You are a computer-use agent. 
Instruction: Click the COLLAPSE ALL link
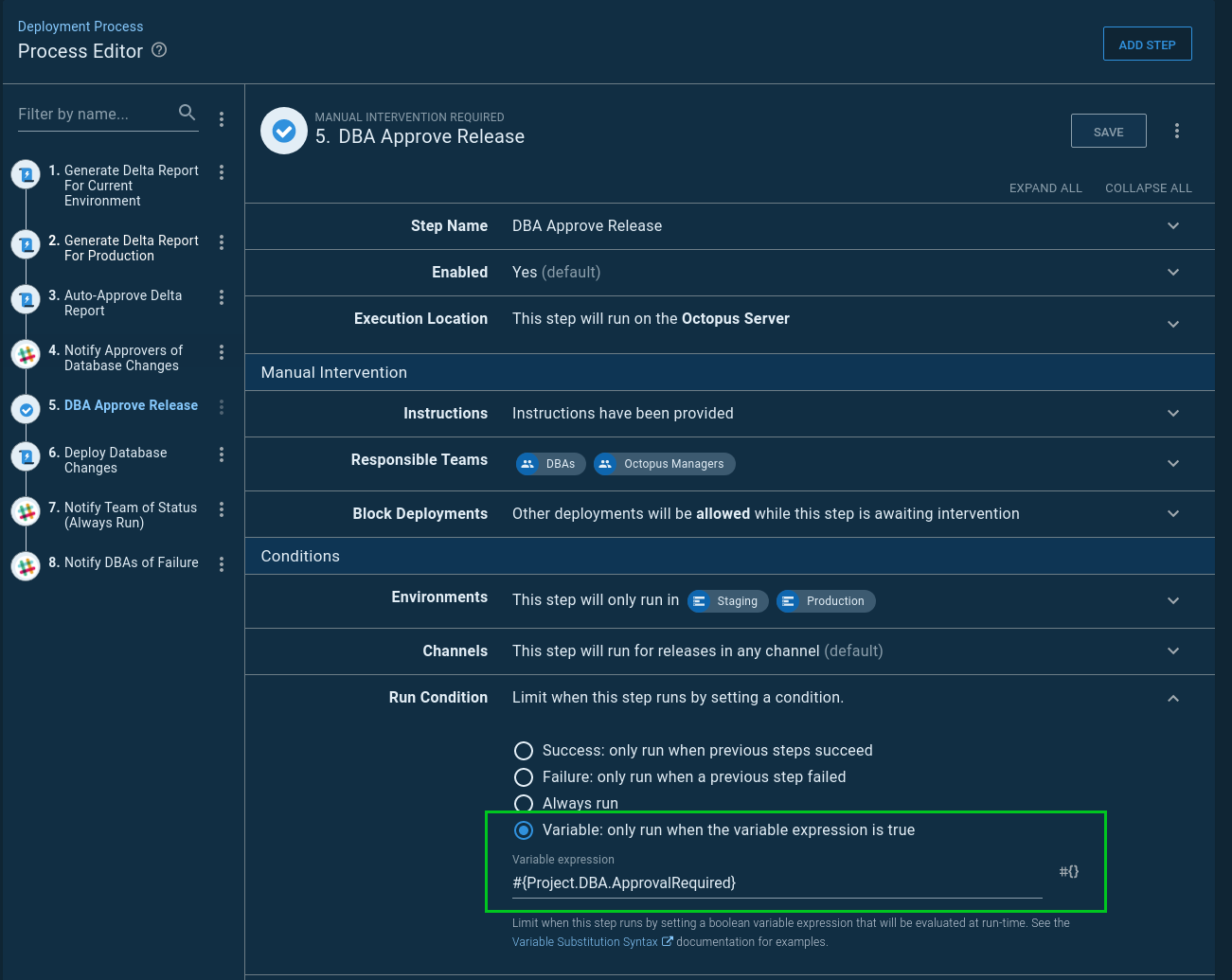tap(1148, 188)
